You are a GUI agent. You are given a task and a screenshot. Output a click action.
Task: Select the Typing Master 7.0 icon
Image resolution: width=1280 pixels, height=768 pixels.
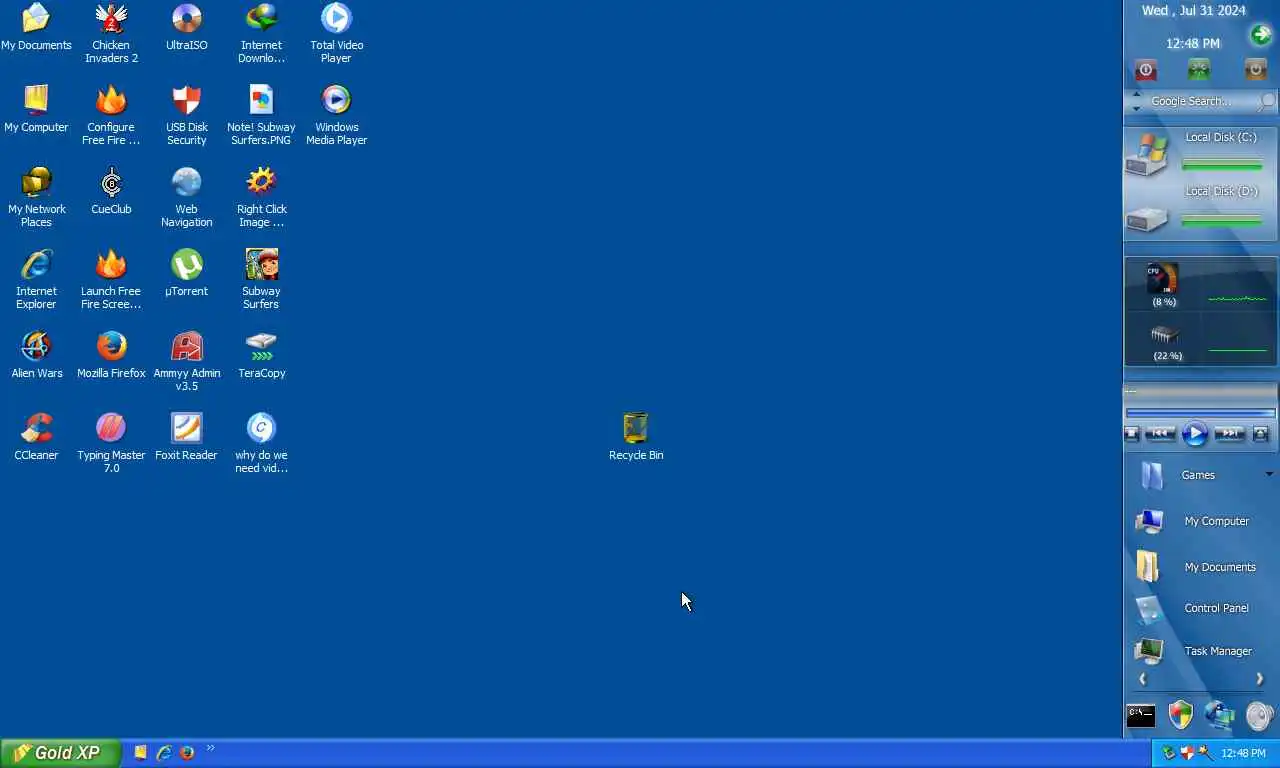(111, 444)
